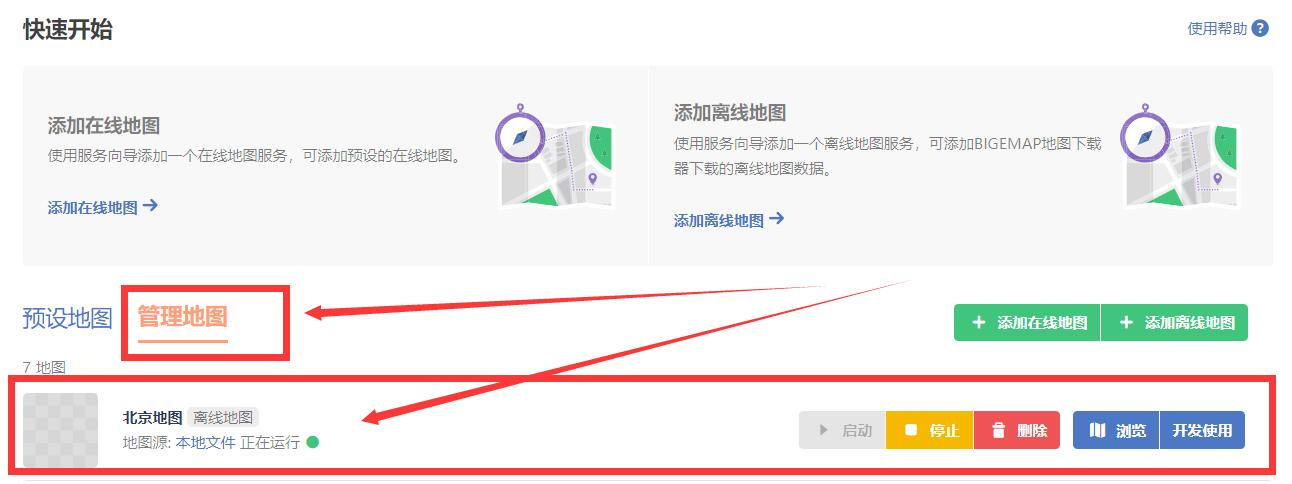Screen dimensions: 1292x484
Task: Click the map icon on 浏览 button
Action: click(x=1097, y=430)
